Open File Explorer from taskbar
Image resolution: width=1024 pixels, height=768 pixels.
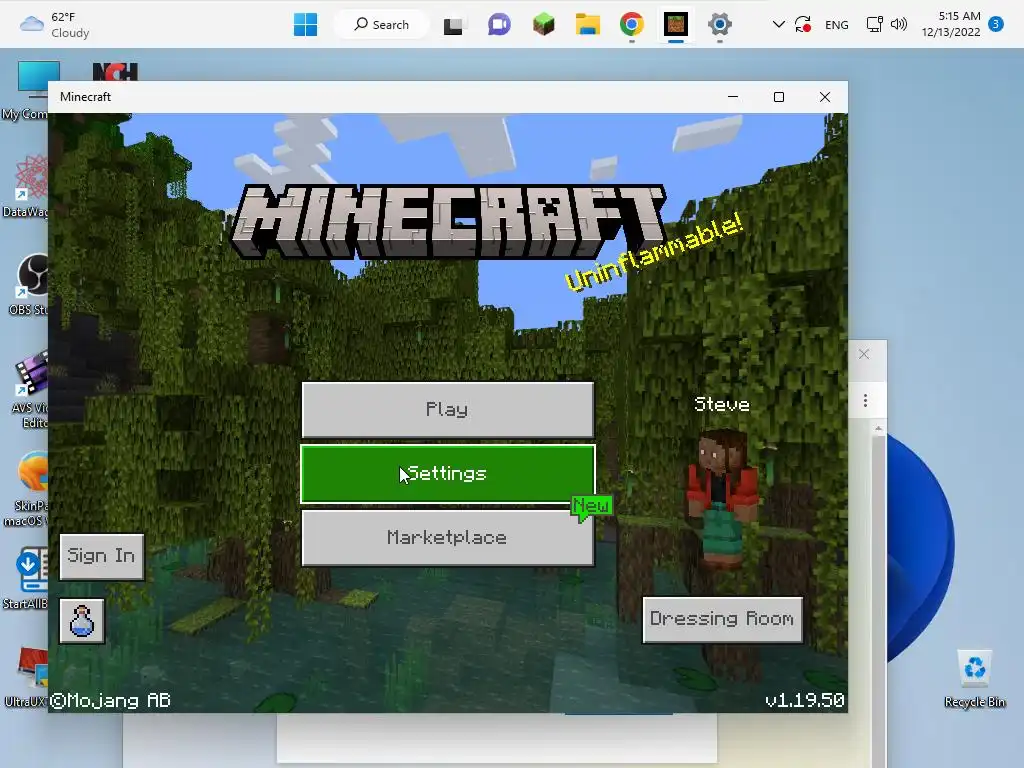tap(588, 25)
